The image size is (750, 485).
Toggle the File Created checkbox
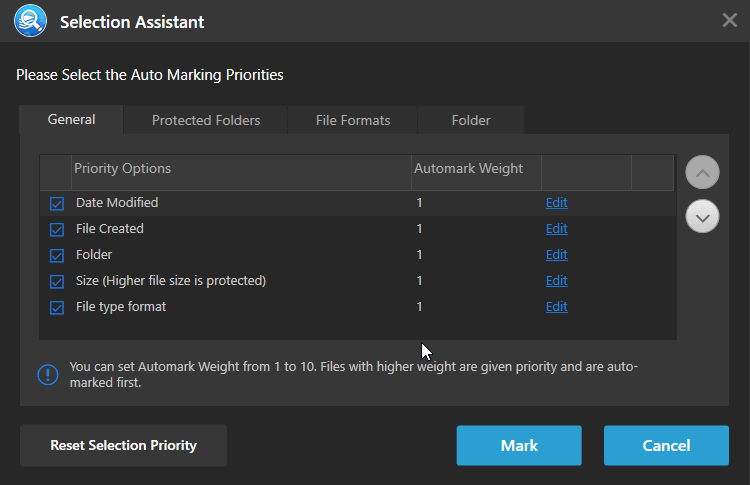[x=57, y=230]
